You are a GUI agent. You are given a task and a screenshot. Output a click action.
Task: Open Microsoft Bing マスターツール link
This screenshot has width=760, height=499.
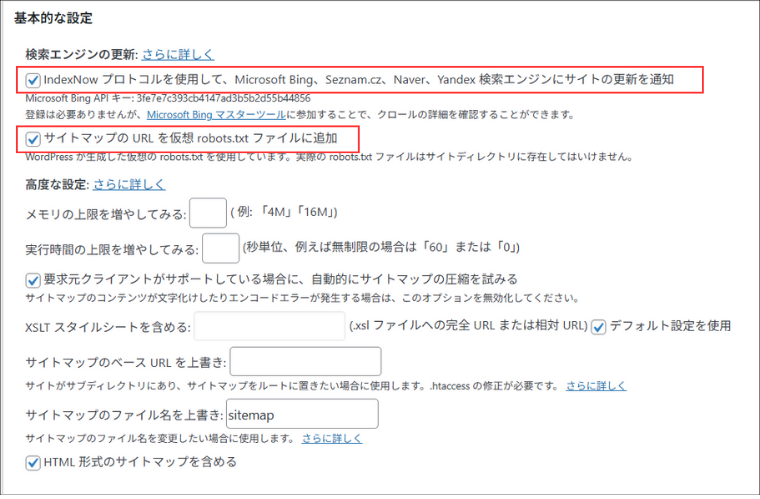pyautogui.click(x=216, y=115)
